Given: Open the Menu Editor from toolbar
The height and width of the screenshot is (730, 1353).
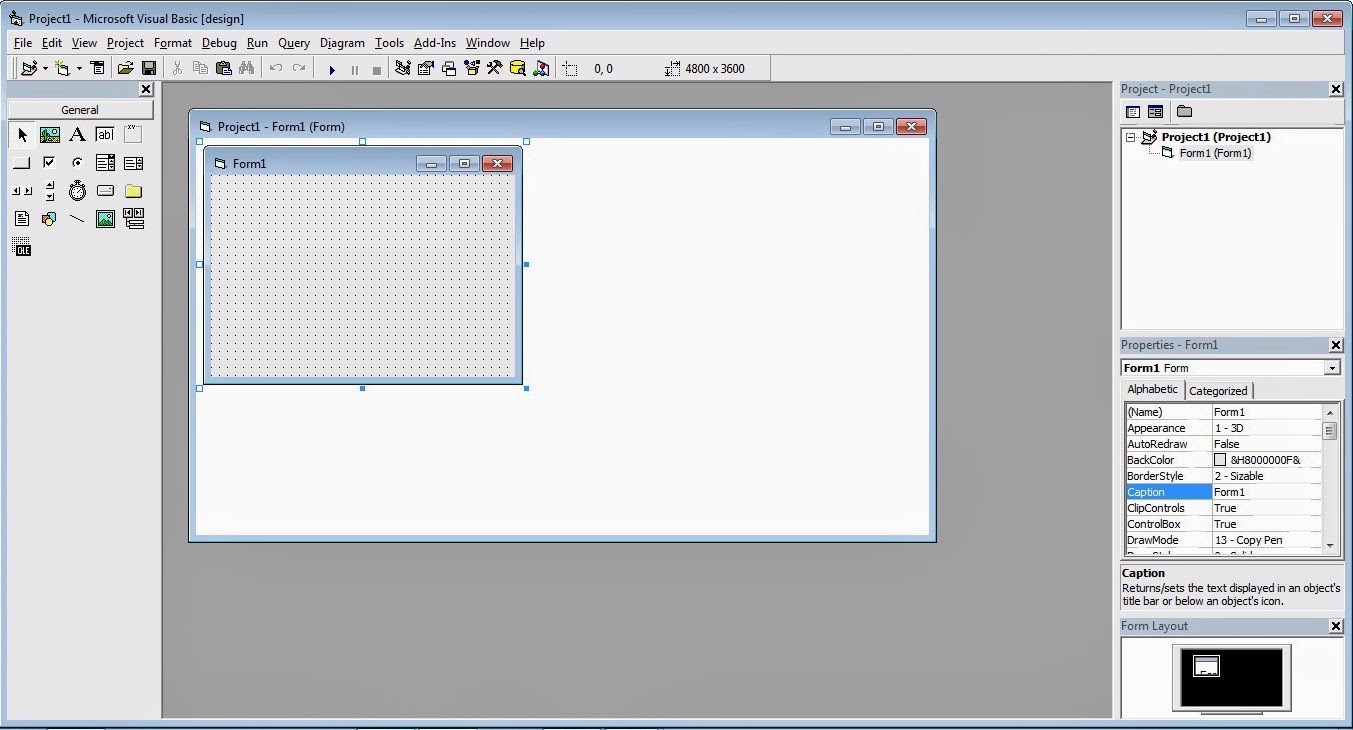Looking at the screenshot, I should (97, 68).
